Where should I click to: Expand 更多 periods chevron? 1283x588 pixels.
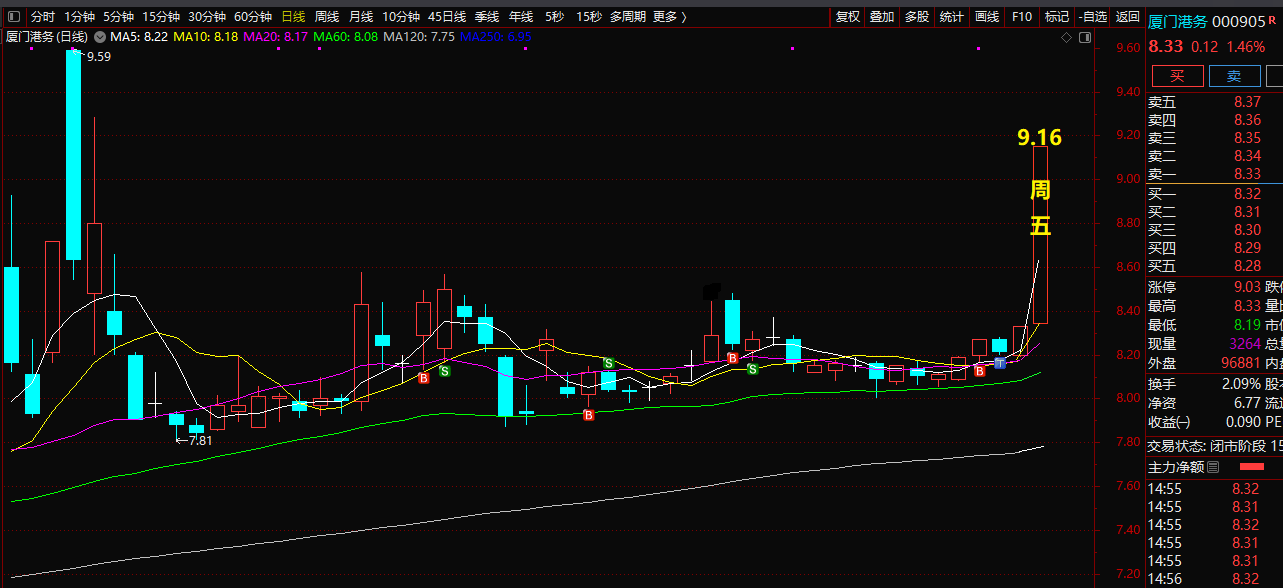click(x=684, y=17)
